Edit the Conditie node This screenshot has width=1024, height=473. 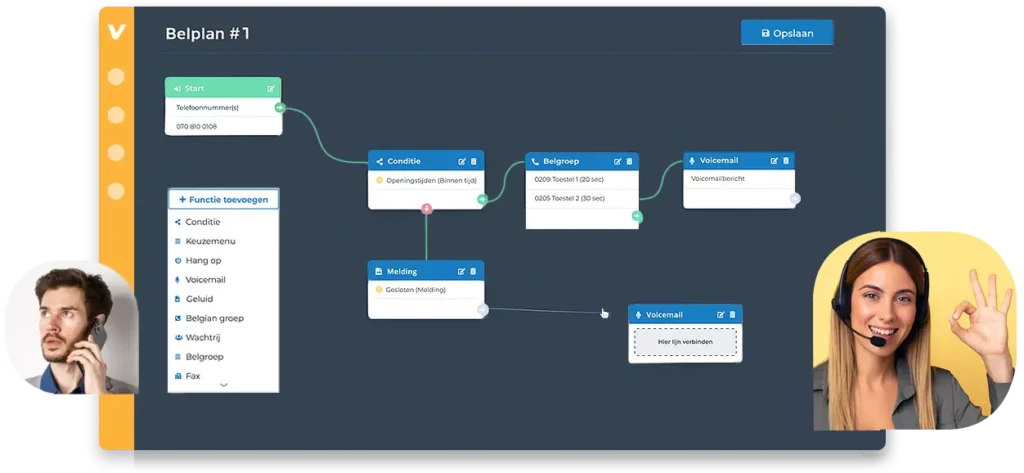[462, 161]
